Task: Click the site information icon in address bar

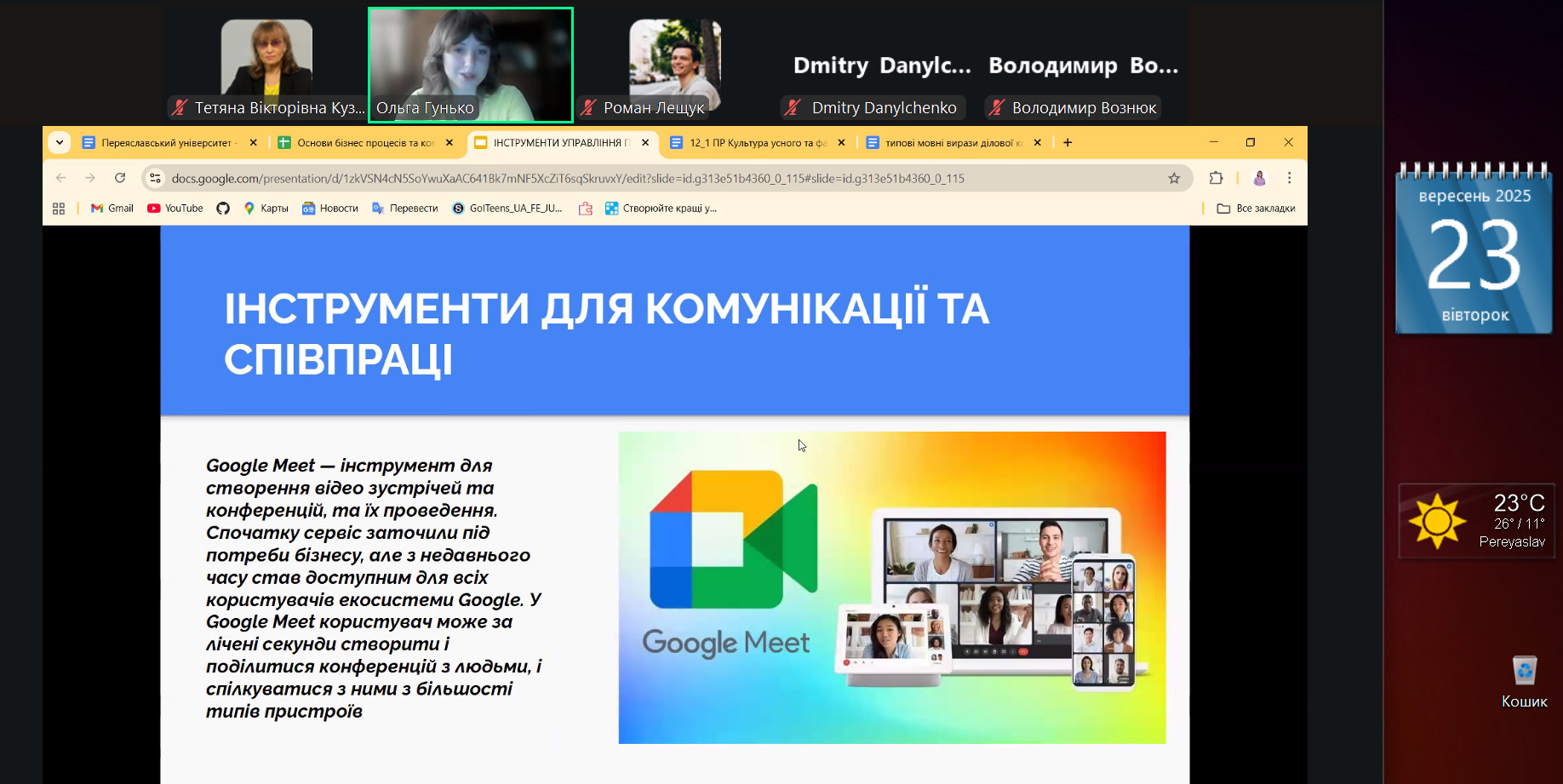Action: (156, 178)
